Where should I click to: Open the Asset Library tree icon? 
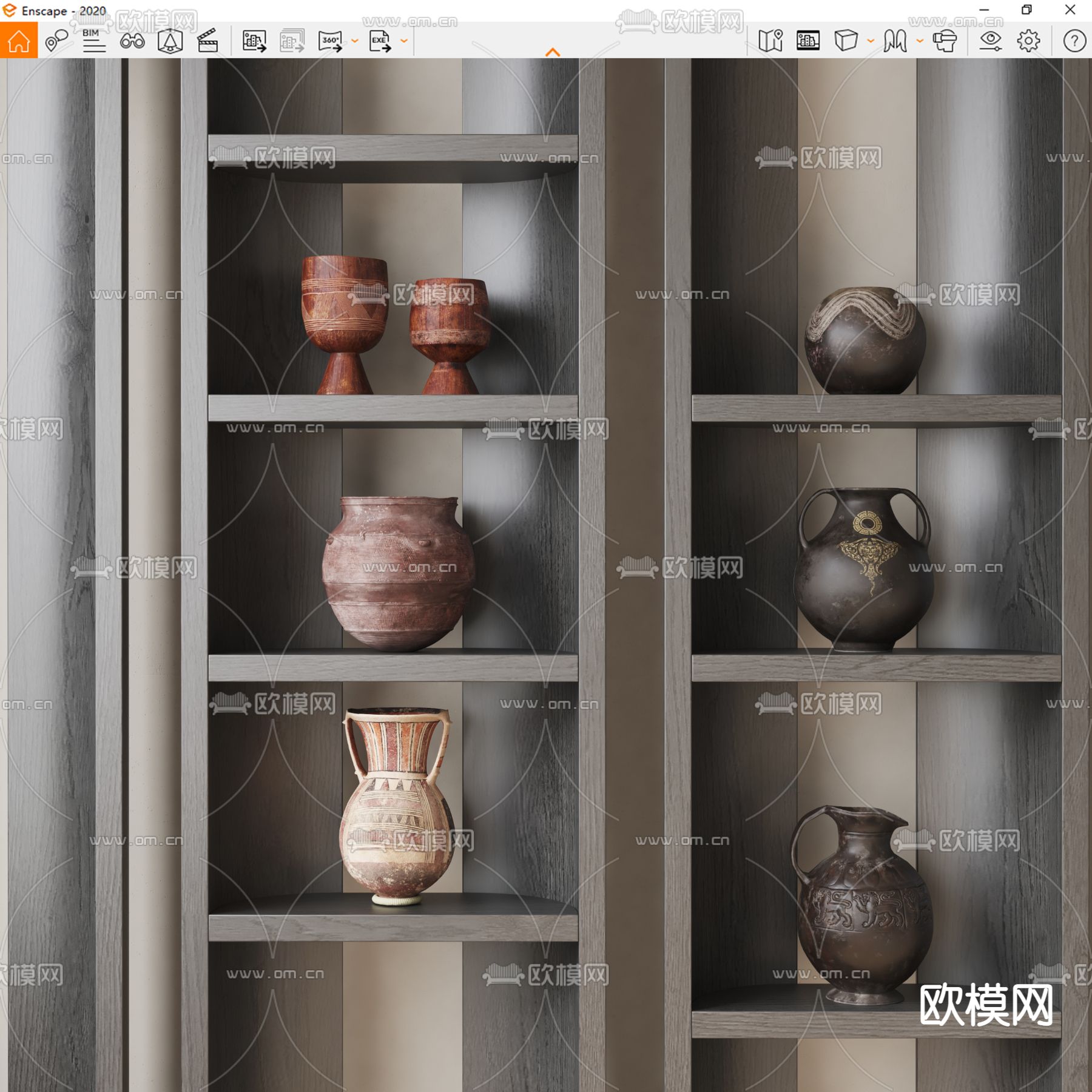[170, 41]
